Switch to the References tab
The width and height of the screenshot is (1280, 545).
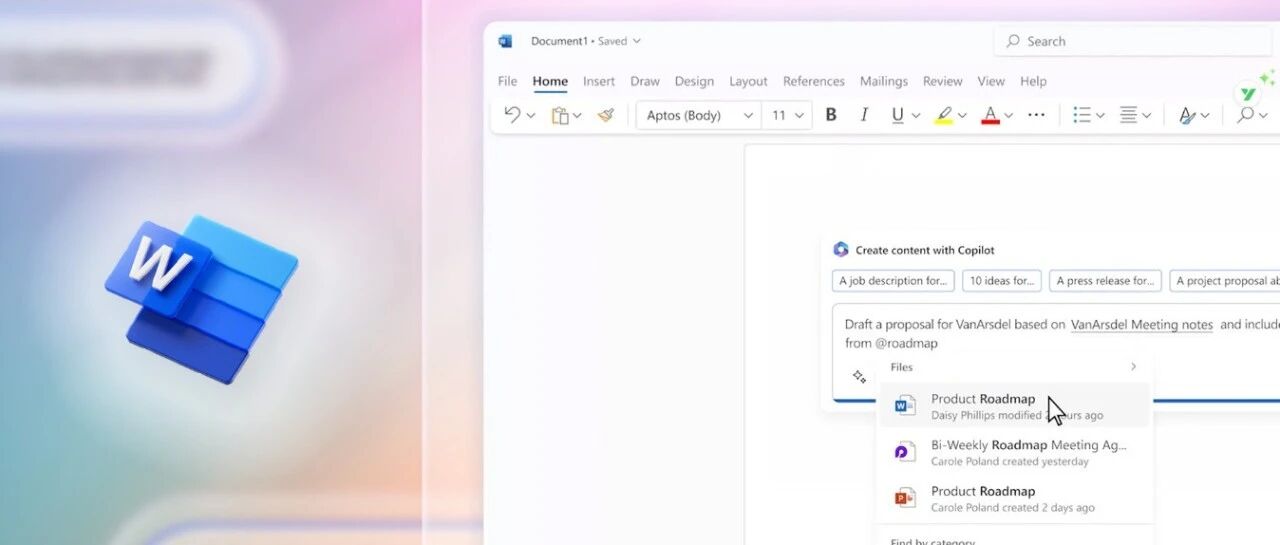click(x=814, y=81)
